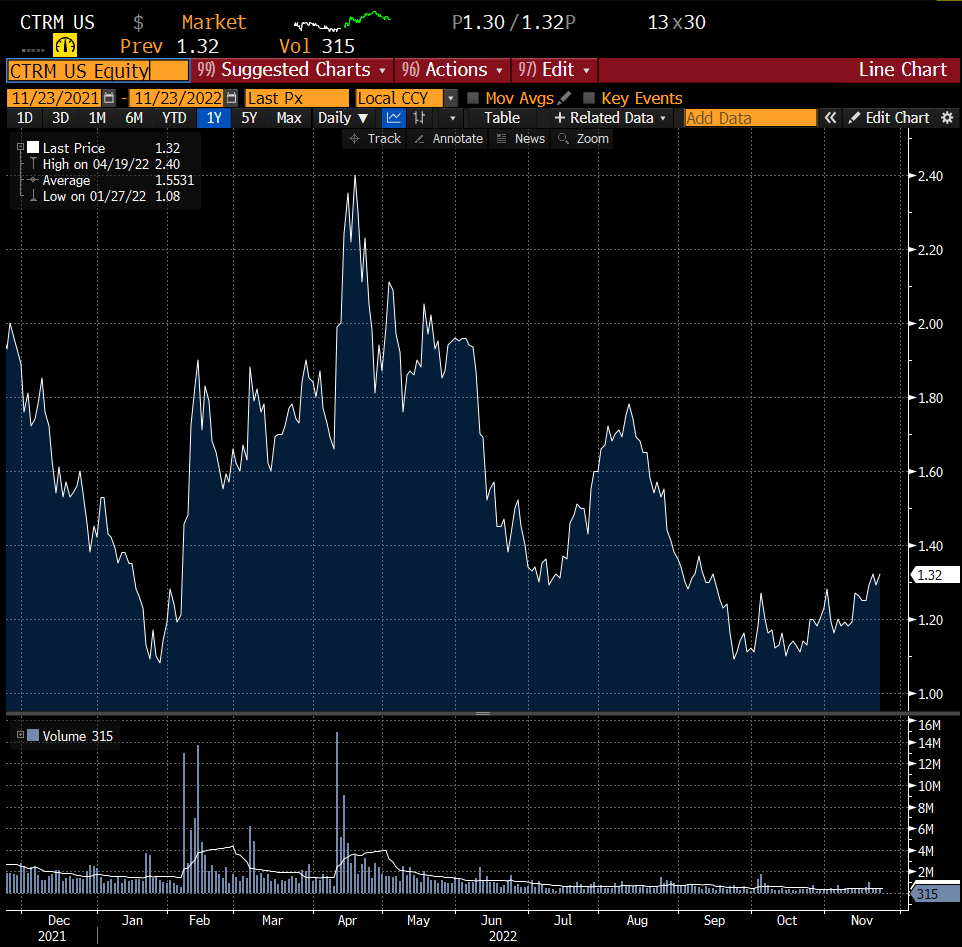Select the 1Y time range
The image size is (962, 947).
[214, 118]
